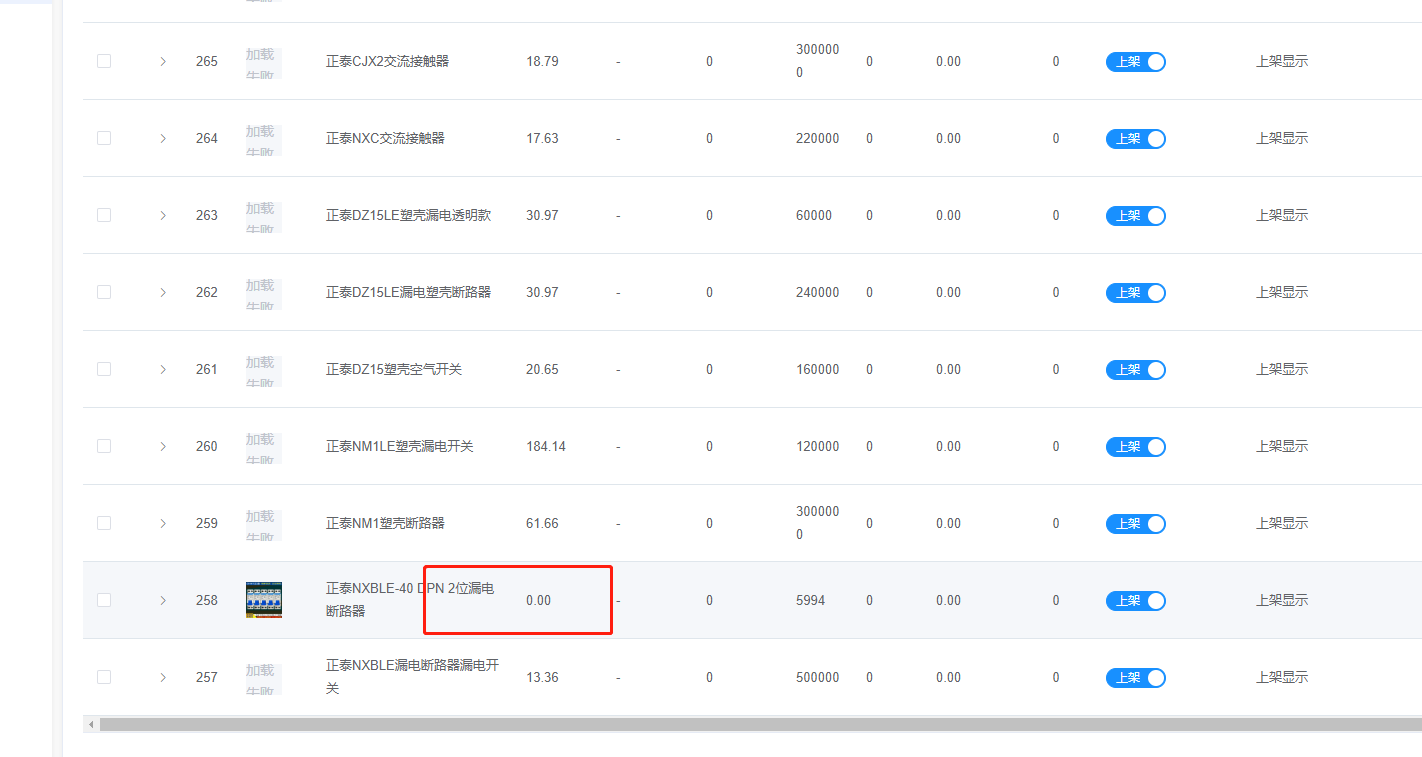Click failed image placeholder of row 261
The height and width of the screenshot is (757, 1422).
pyautogui.click(x=264, y=371)
